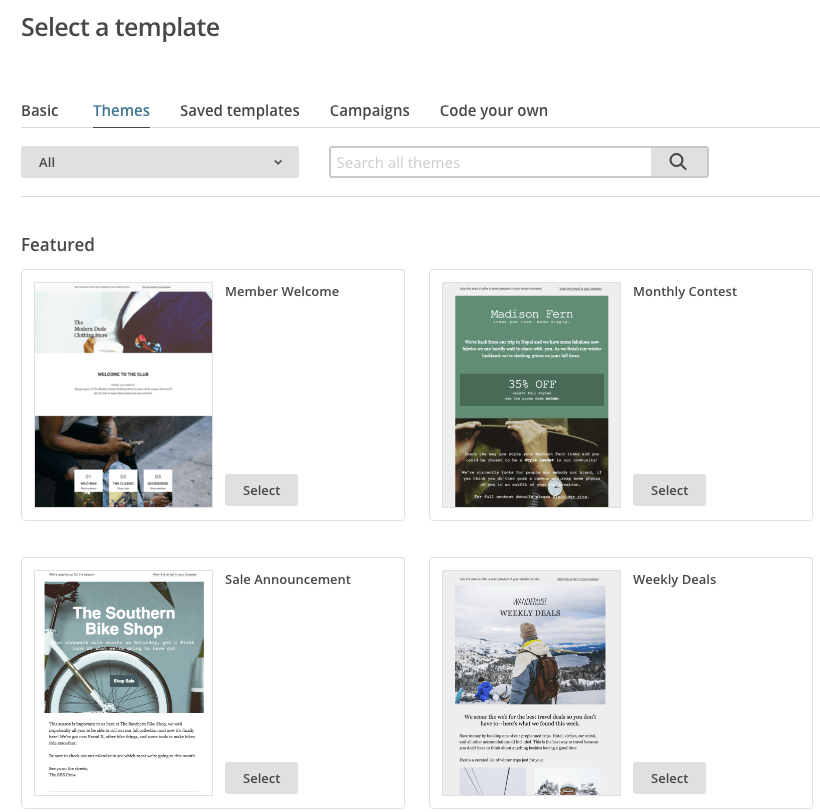The height and width of the screenshot is (812, 820).
Task: Focus the Search all themes field
Action: click(491, 162)
